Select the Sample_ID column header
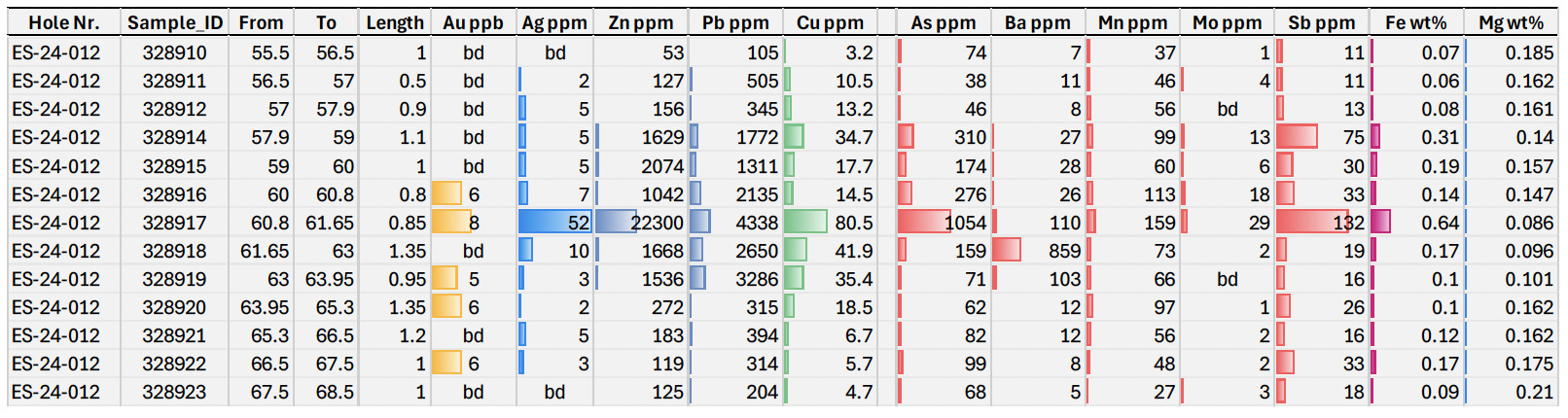The height and width of the screenshot is (418, 1568). (x=175, y=22)
